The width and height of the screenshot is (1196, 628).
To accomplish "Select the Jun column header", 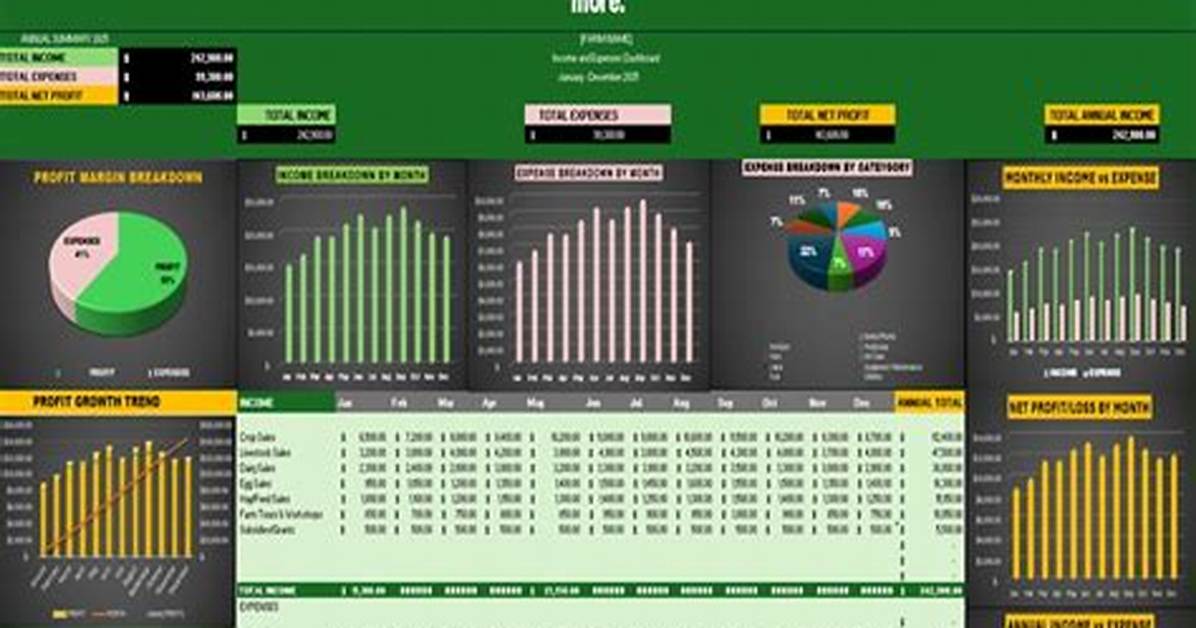I will point(593,402).
